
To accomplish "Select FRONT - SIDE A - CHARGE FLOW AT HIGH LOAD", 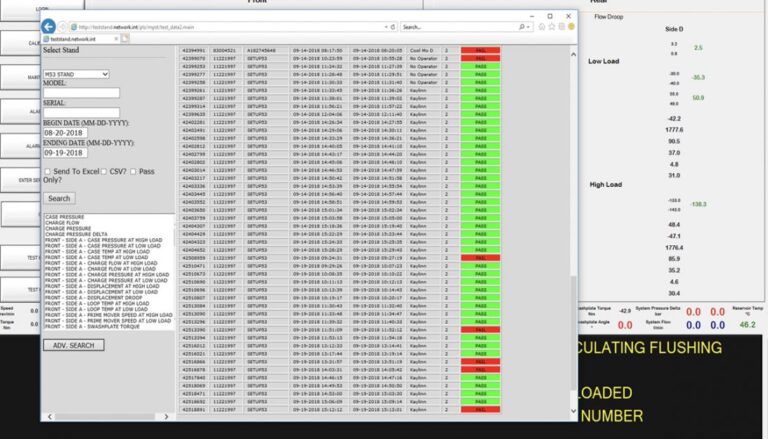I will pos(100,264).
